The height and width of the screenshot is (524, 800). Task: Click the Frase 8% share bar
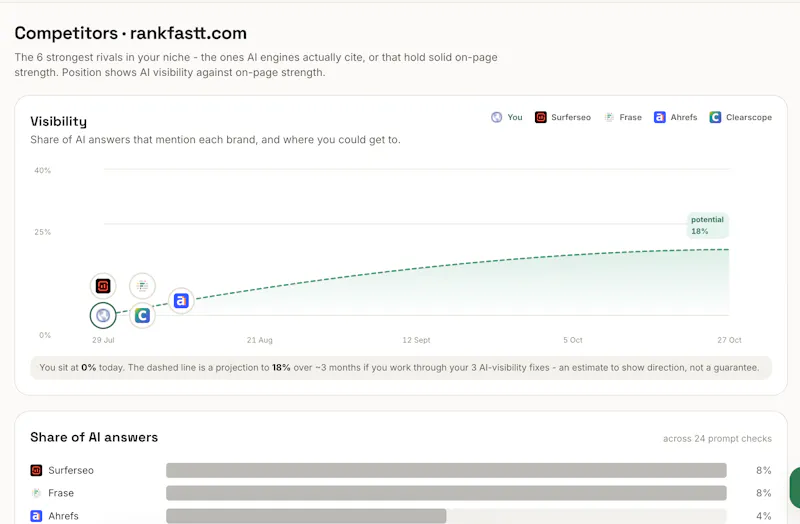446,493
